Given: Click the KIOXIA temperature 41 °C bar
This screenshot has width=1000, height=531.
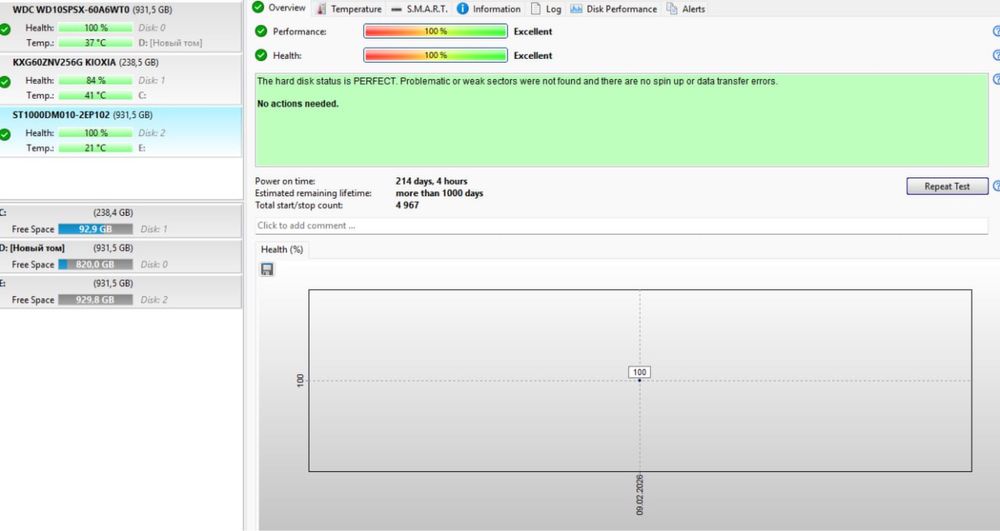Looking at the screenshot, I should click(96, 96).
